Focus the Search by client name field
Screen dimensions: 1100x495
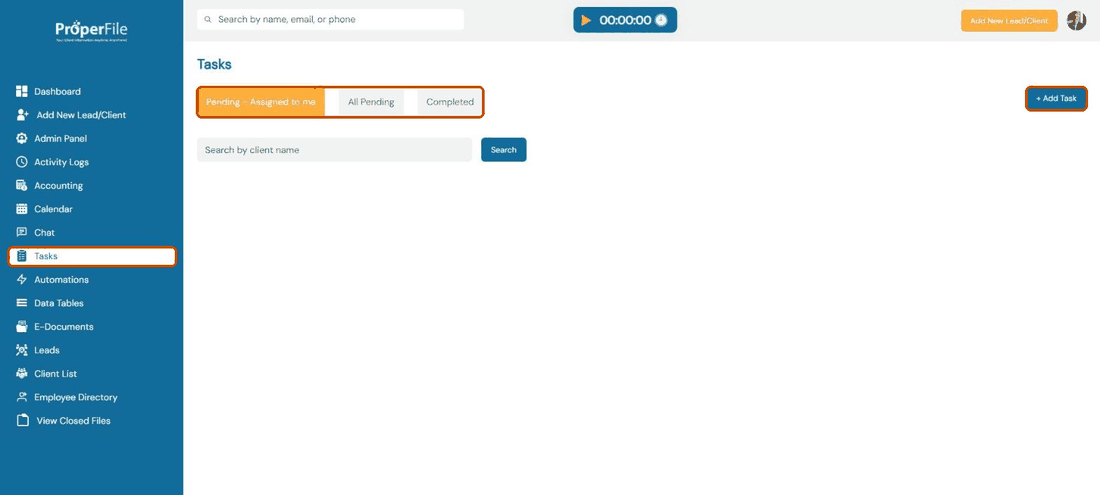click(334, 149)
